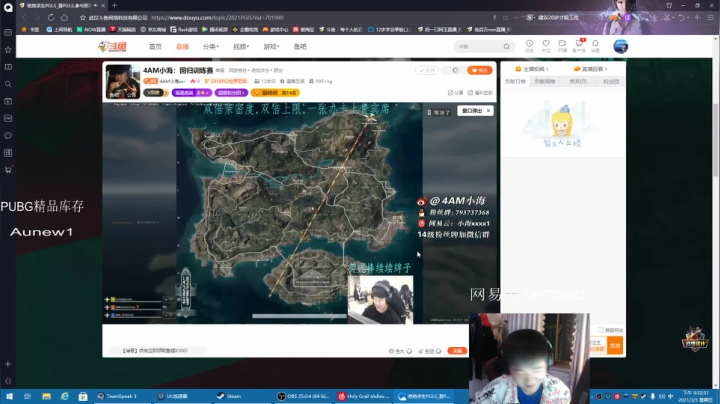
Task: Switch to TeamSpeak 3 taskbar window
Action: (122, 396)
